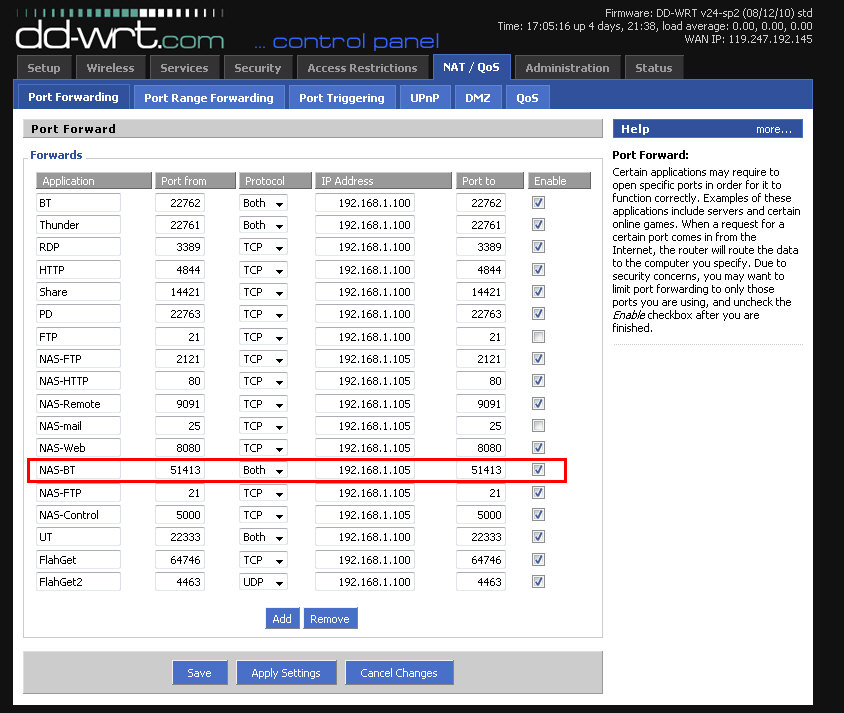Disable the FlahGet2 forward checkbox
The width and height of the screenshot is (844, 713).
pos(539,582)
